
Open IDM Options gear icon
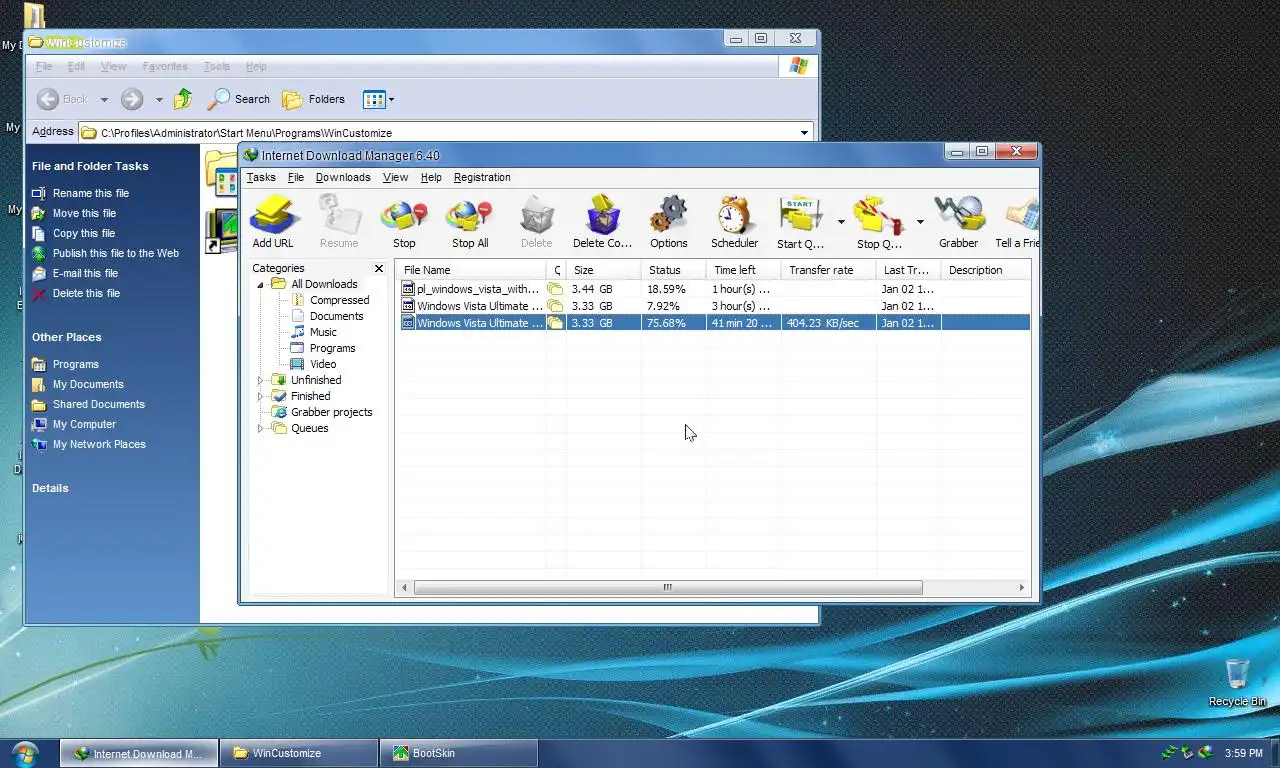tap(668, 221)
